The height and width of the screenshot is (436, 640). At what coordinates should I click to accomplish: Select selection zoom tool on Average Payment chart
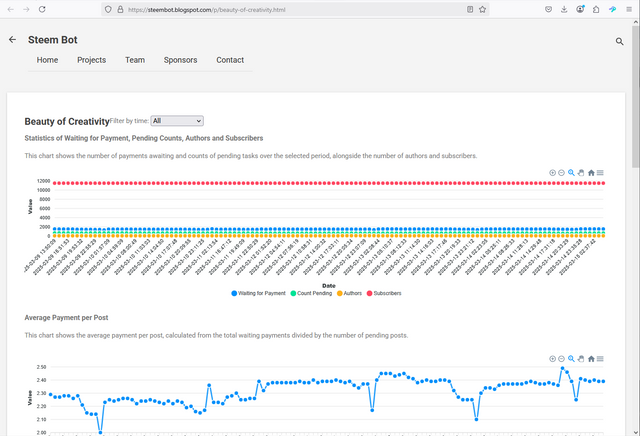click(571, 359)
